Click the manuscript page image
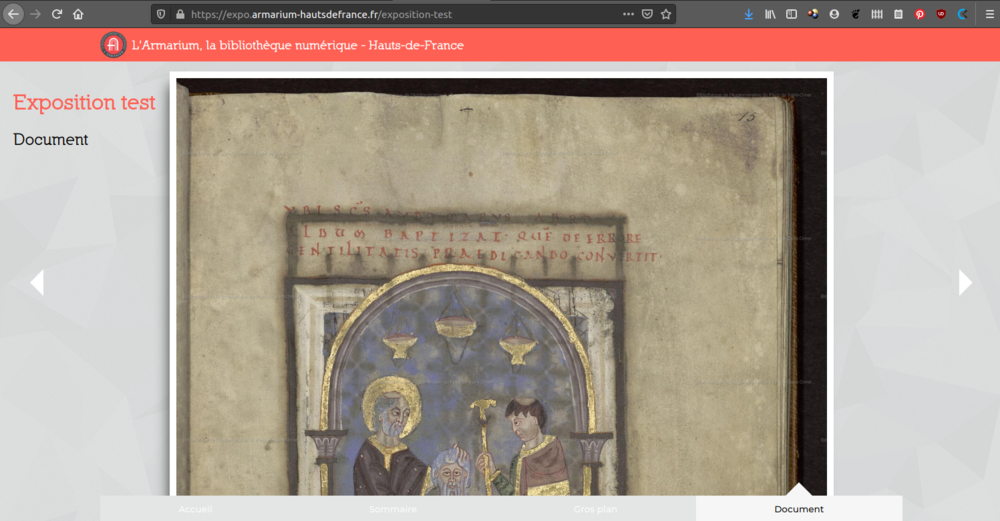Screen dimensions: 1000x521 tap(501, 287)
